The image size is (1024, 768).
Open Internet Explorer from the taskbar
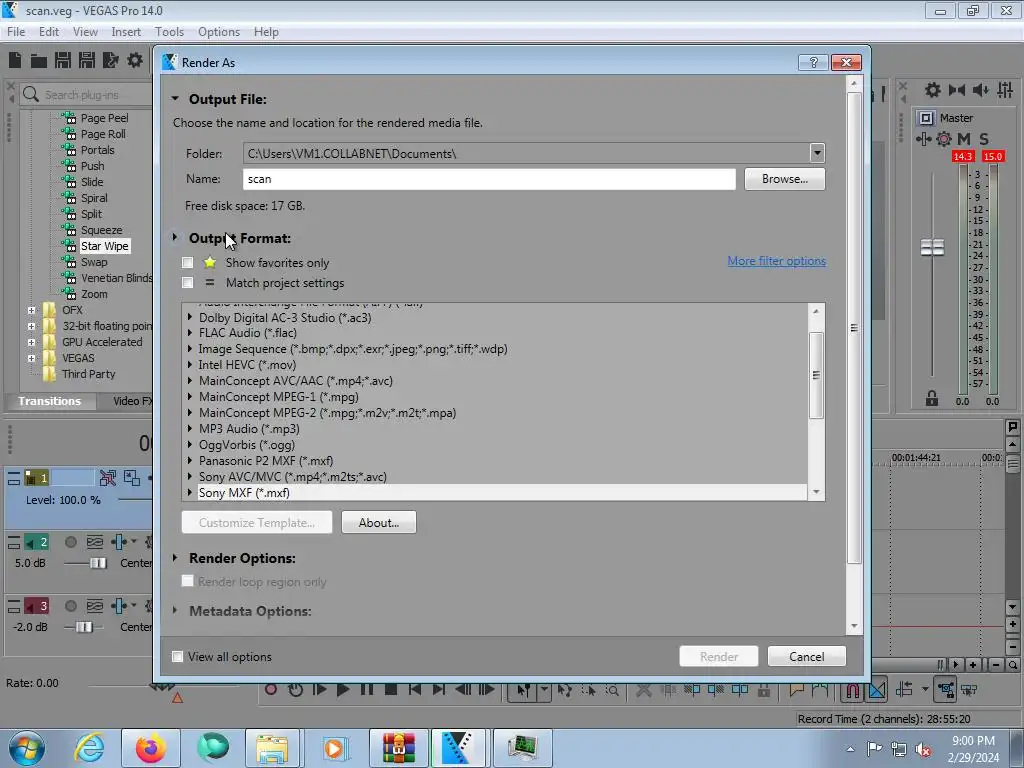click(89, 748)
